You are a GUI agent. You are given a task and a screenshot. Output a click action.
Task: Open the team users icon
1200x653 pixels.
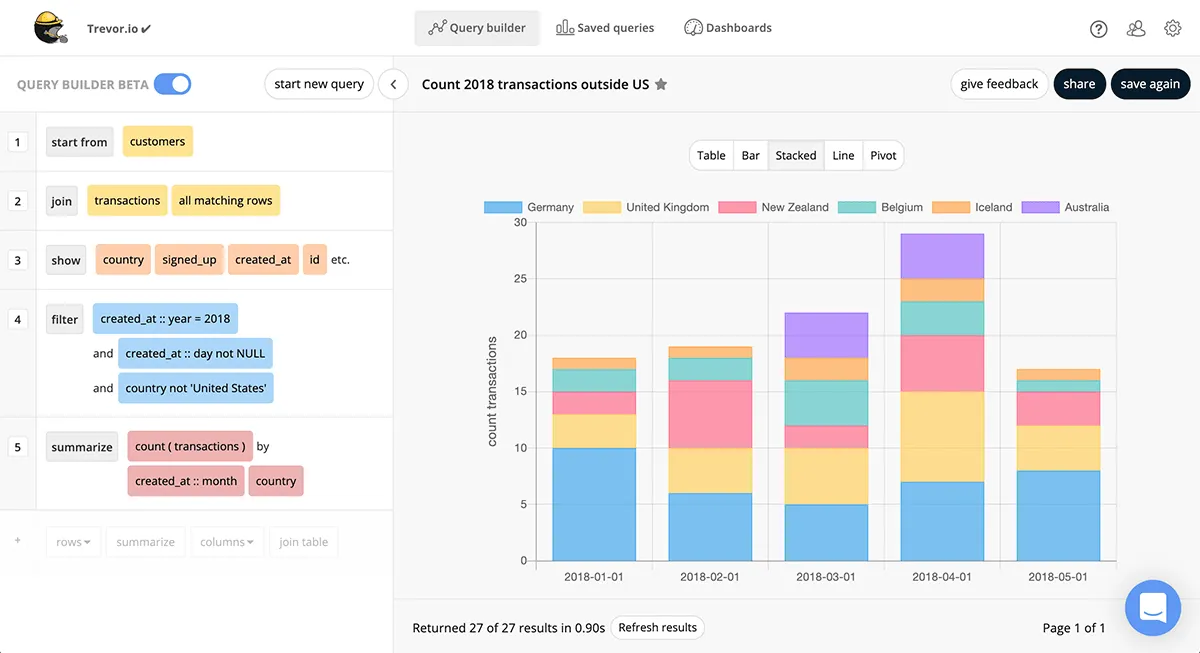point(1136,29)
